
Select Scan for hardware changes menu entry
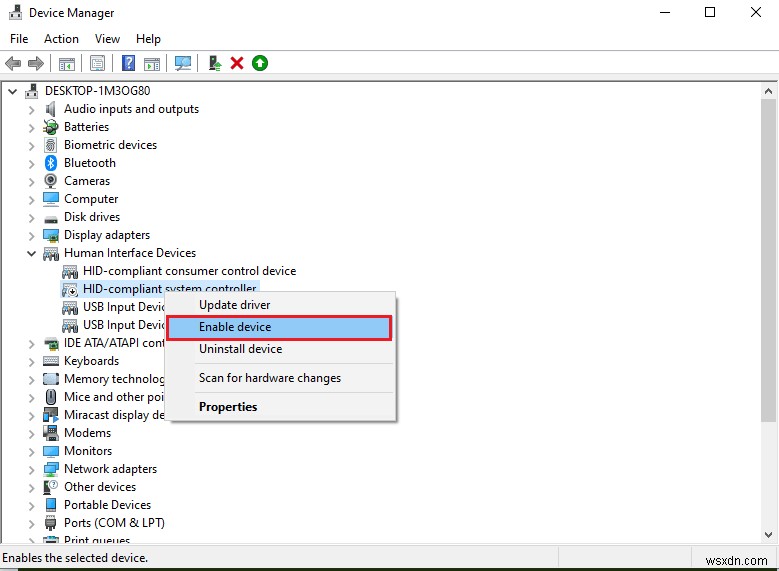(280, 378)
